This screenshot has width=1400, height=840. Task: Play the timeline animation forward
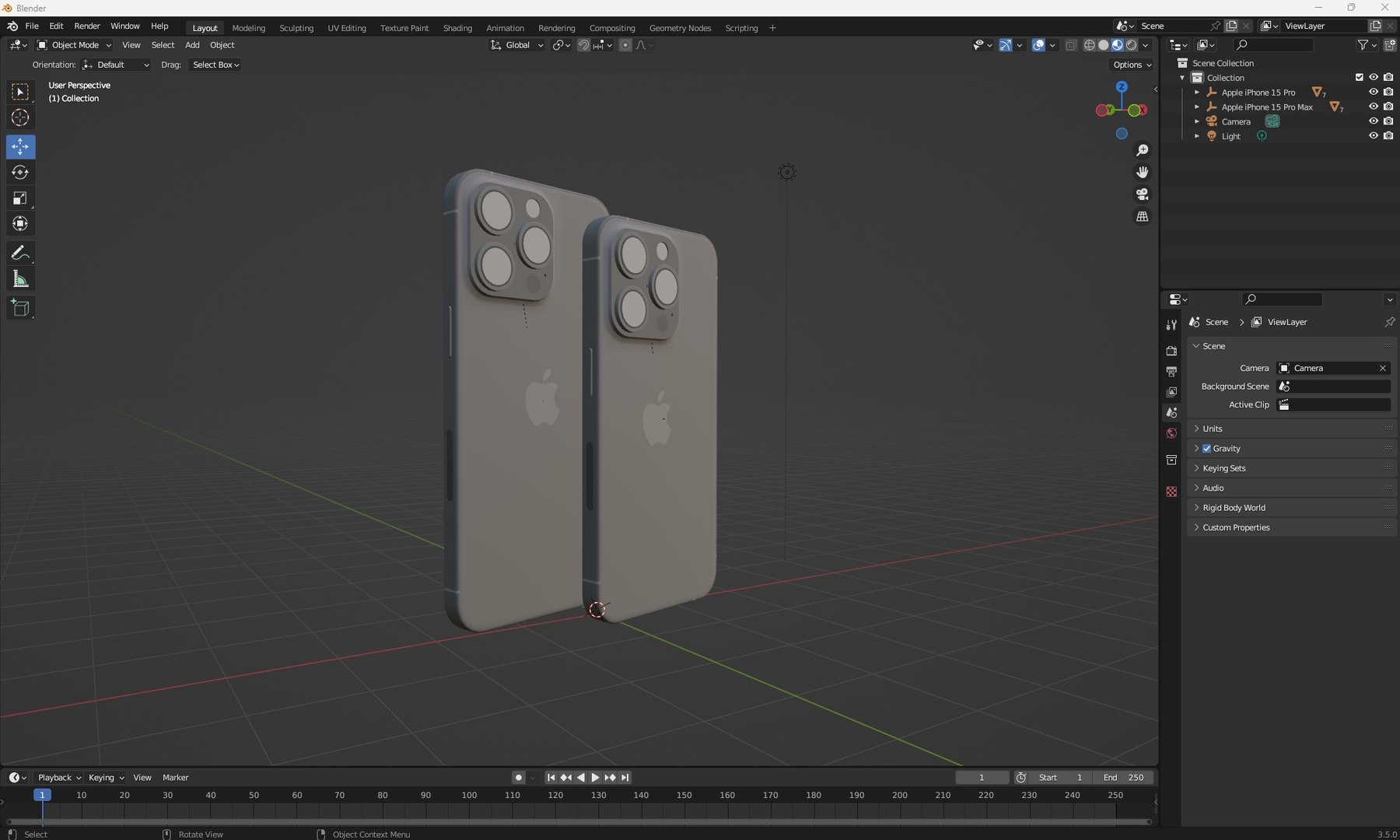pyautogui.click(x=595, y=778)
